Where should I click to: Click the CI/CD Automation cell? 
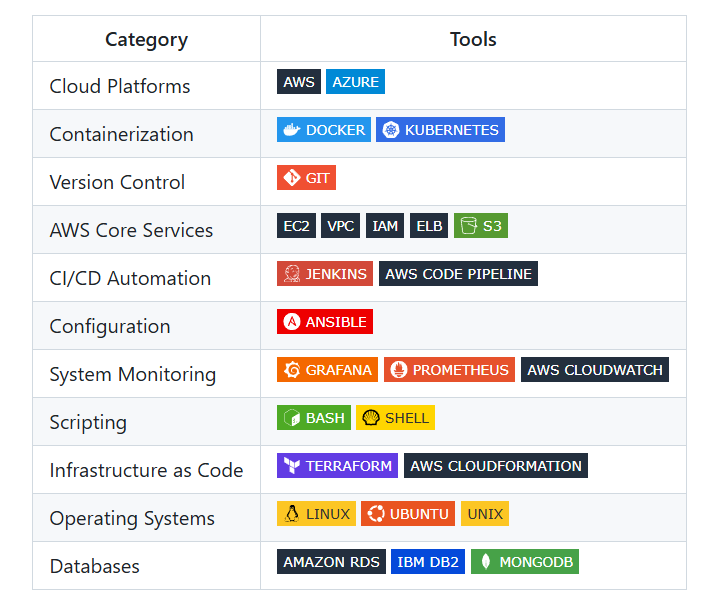(x=146, y=278)
